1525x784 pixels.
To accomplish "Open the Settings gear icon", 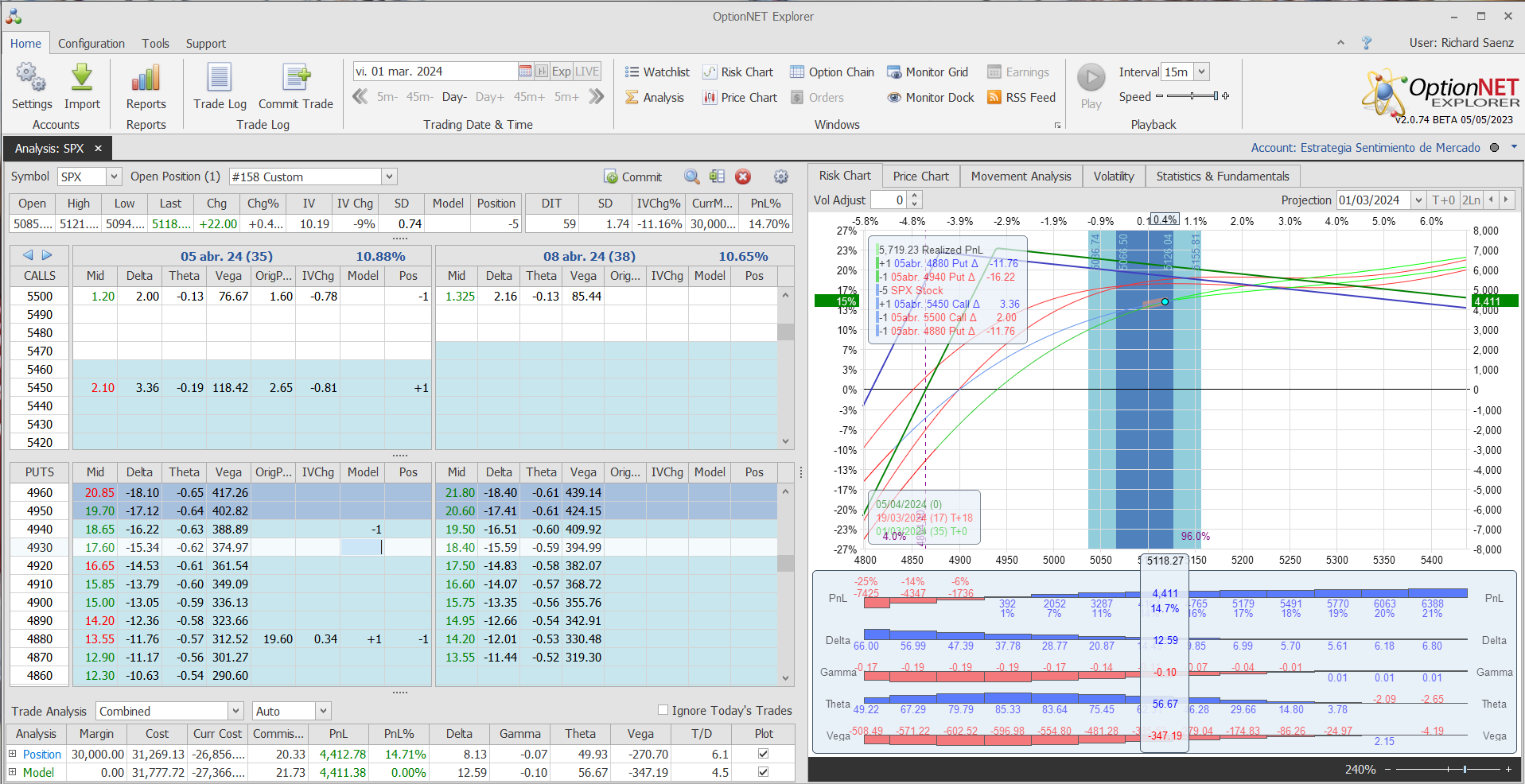I will point(31,78).
